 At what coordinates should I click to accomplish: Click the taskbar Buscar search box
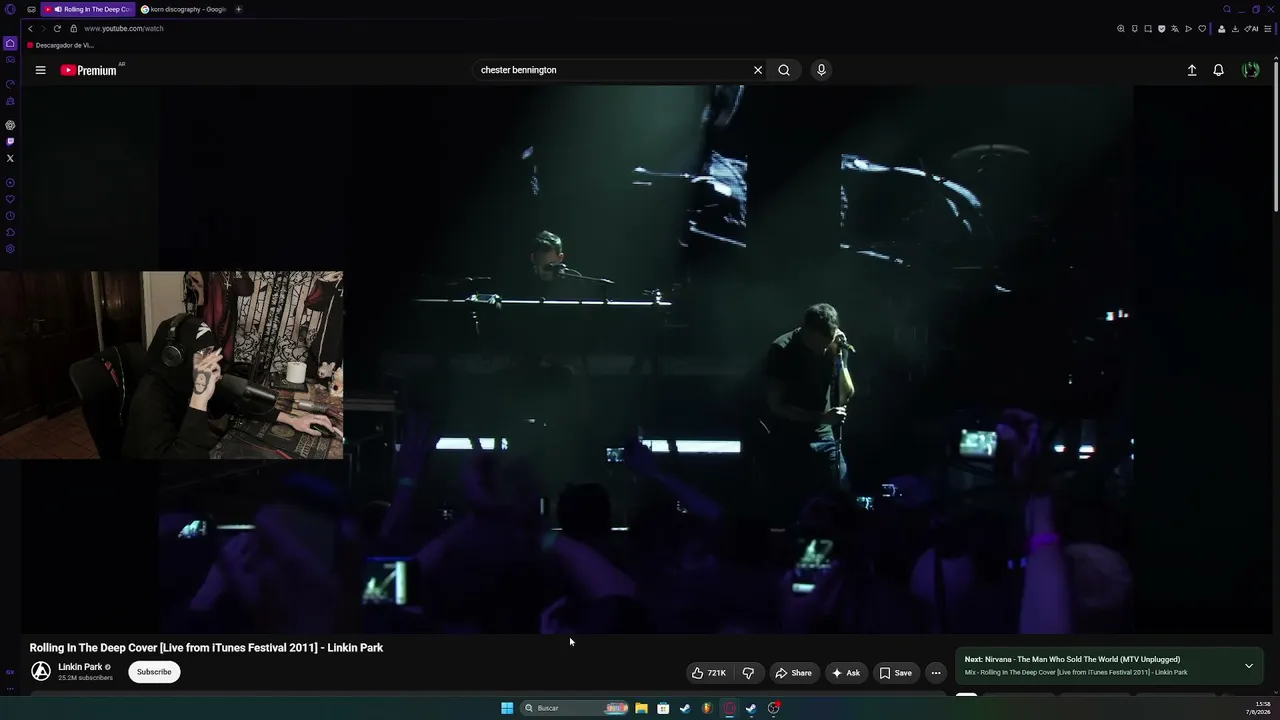click(575, 708)
